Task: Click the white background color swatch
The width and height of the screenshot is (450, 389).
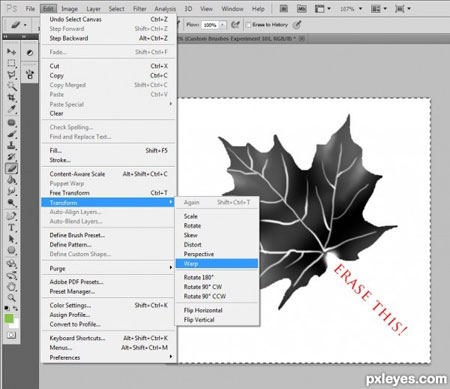Action: click(15, 324)
